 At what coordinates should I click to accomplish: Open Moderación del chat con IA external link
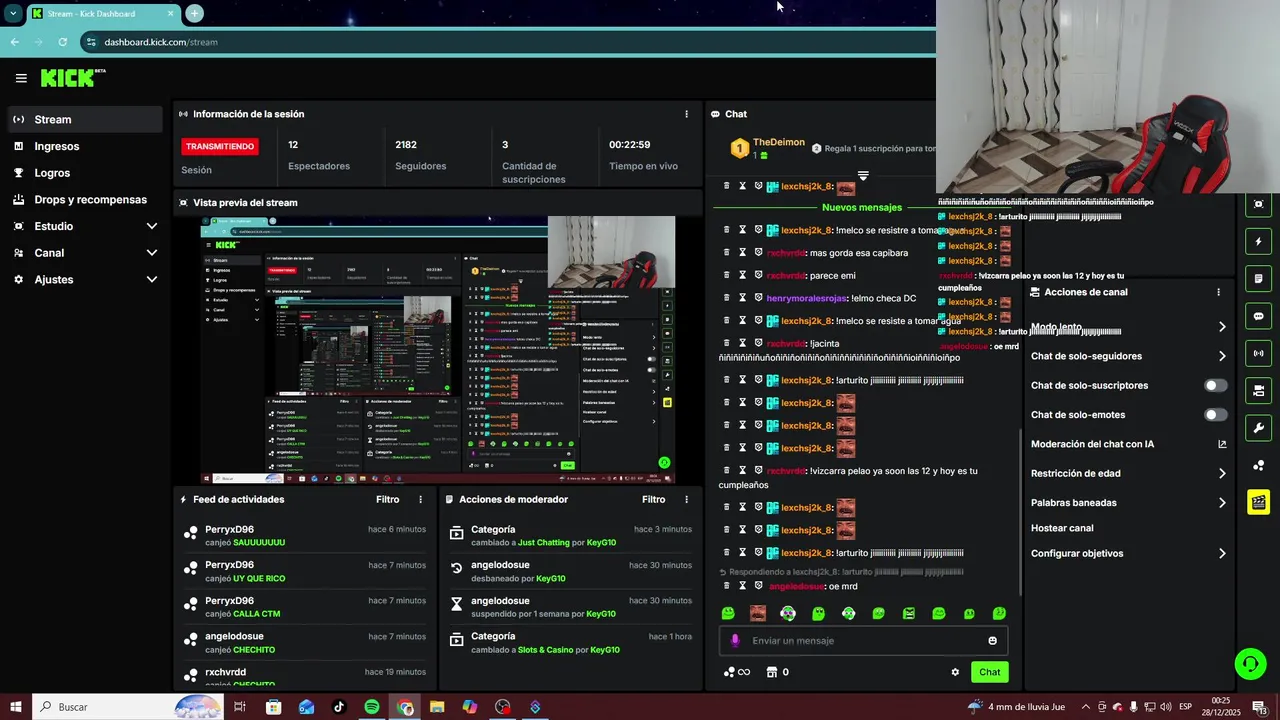coord(1222,444)
